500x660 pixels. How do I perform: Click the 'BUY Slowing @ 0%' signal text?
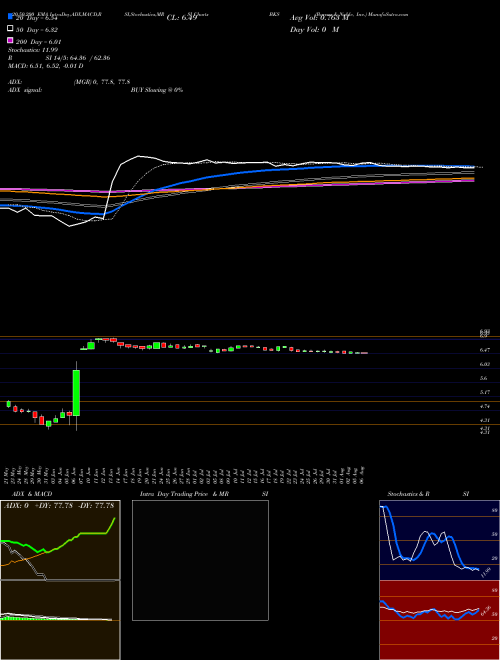click(157, 90)
